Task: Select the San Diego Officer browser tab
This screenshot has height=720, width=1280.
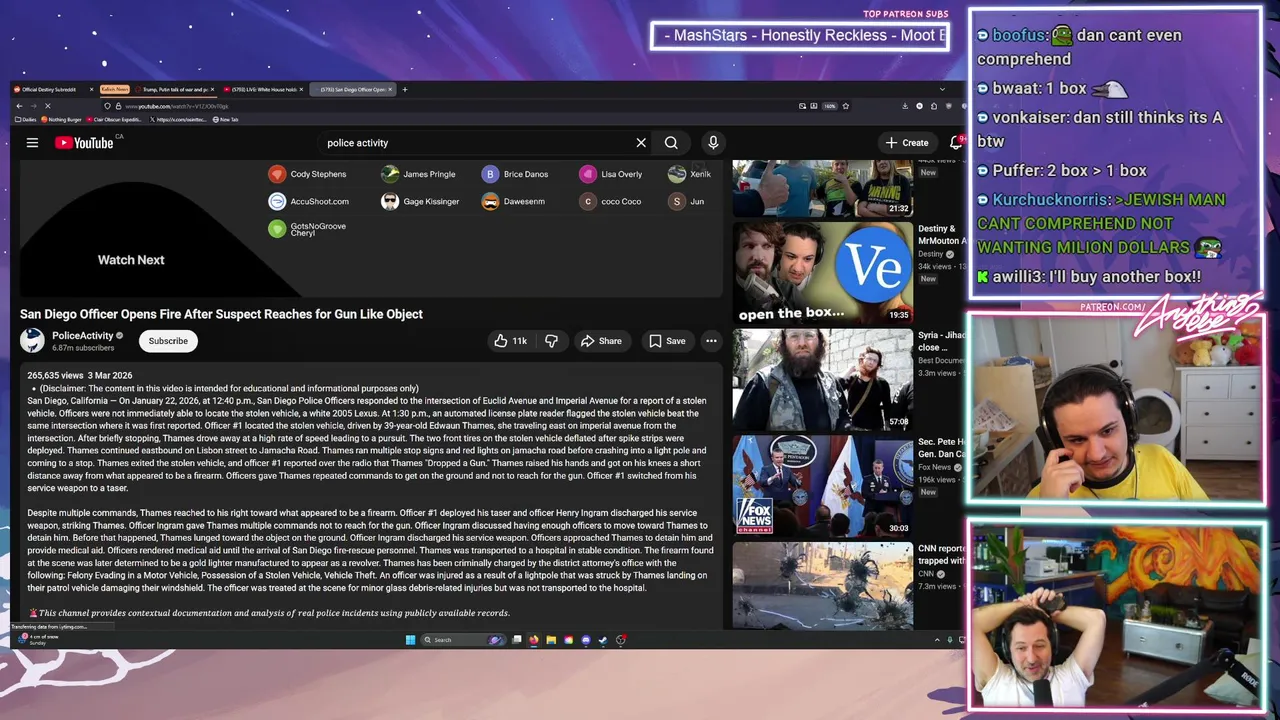Action: (352, 89)
